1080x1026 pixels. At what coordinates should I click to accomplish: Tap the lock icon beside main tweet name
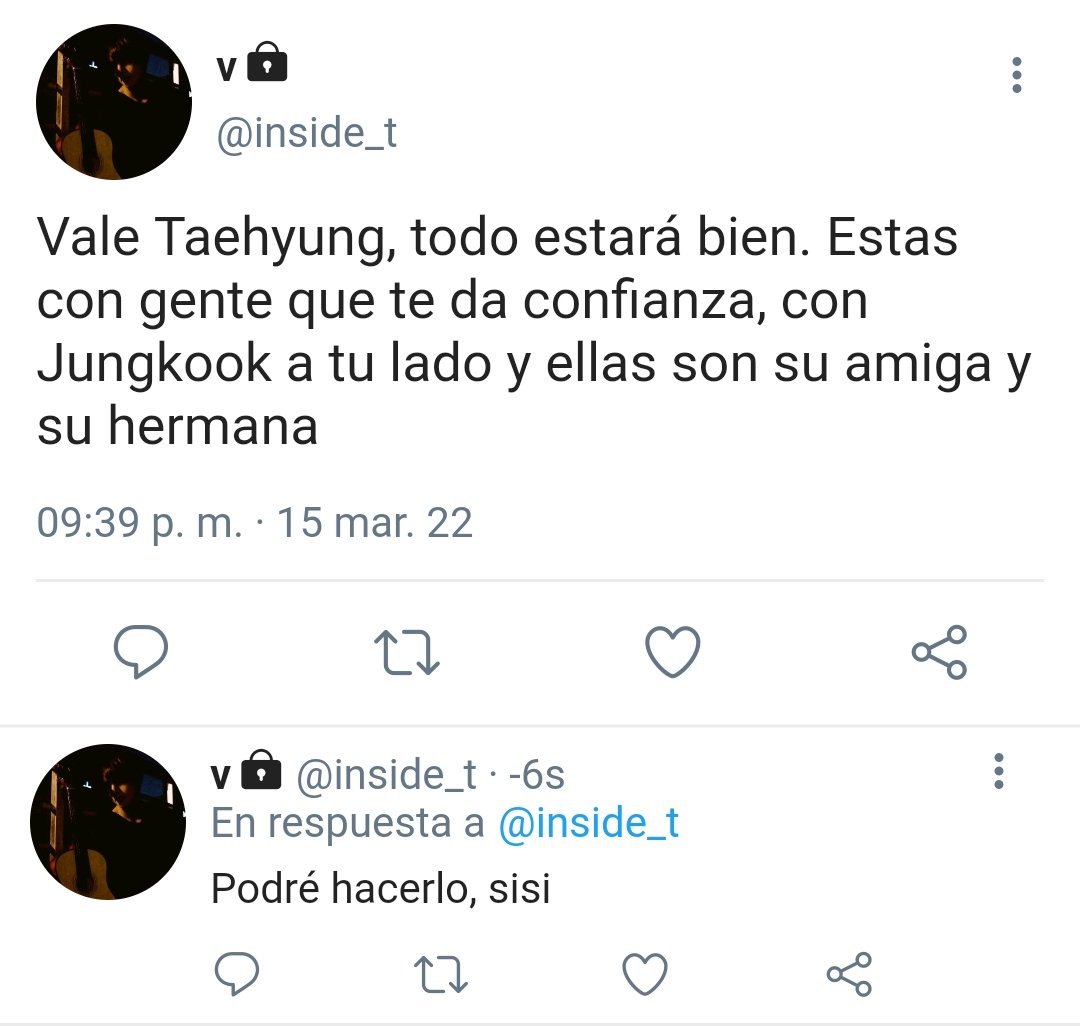tap(267, 61)
